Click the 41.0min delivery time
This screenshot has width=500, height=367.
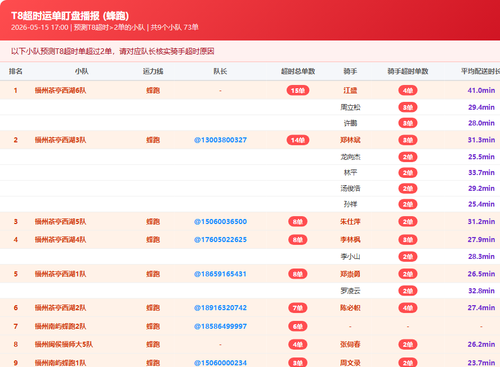tap(481, 90)
